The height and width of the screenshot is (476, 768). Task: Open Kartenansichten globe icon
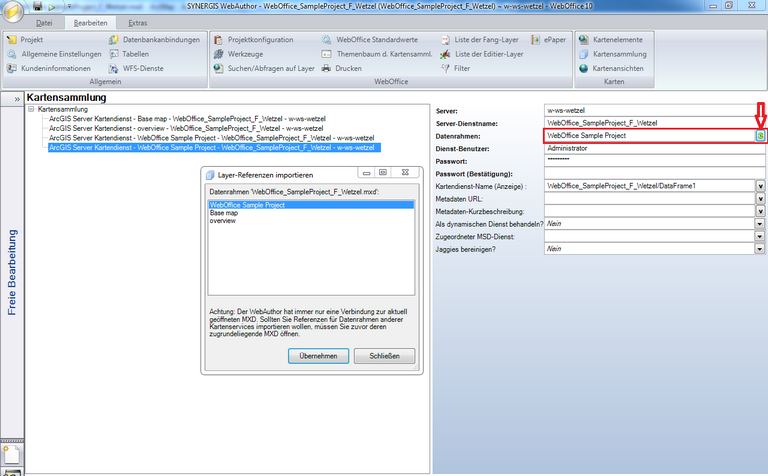[x=583, y=68]
